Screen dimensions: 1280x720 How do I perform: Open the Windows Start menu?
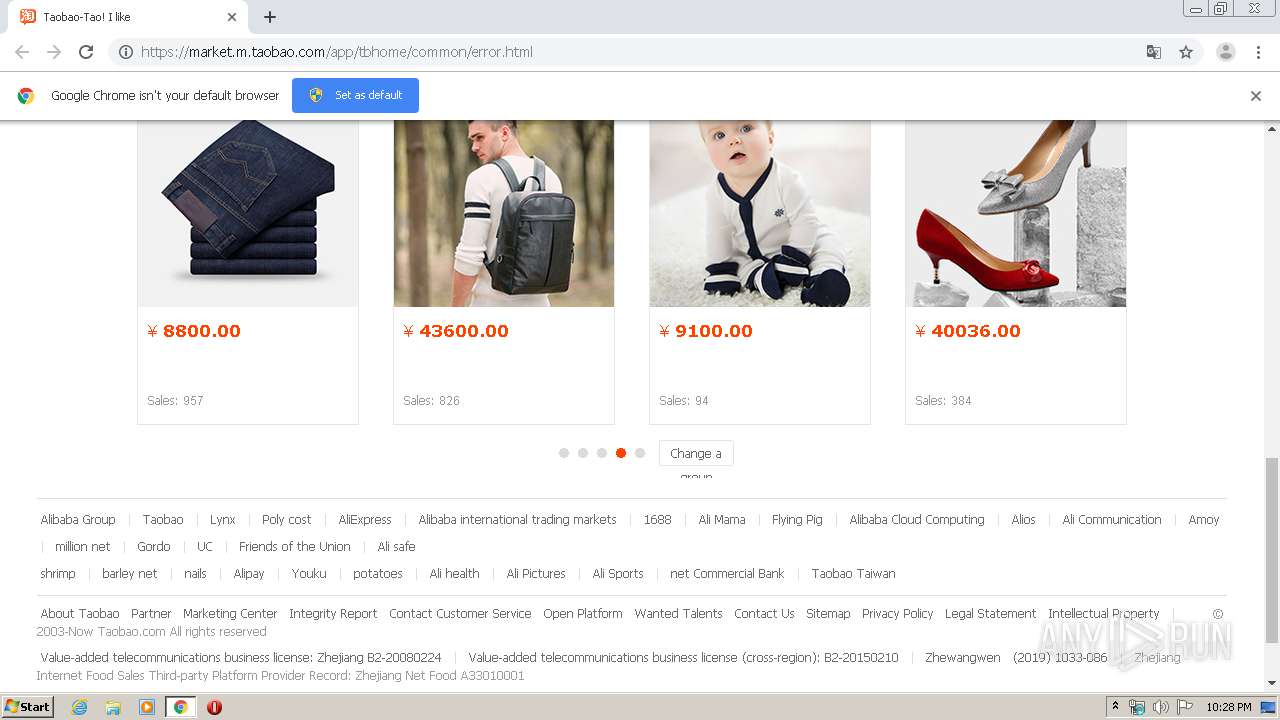28,707
